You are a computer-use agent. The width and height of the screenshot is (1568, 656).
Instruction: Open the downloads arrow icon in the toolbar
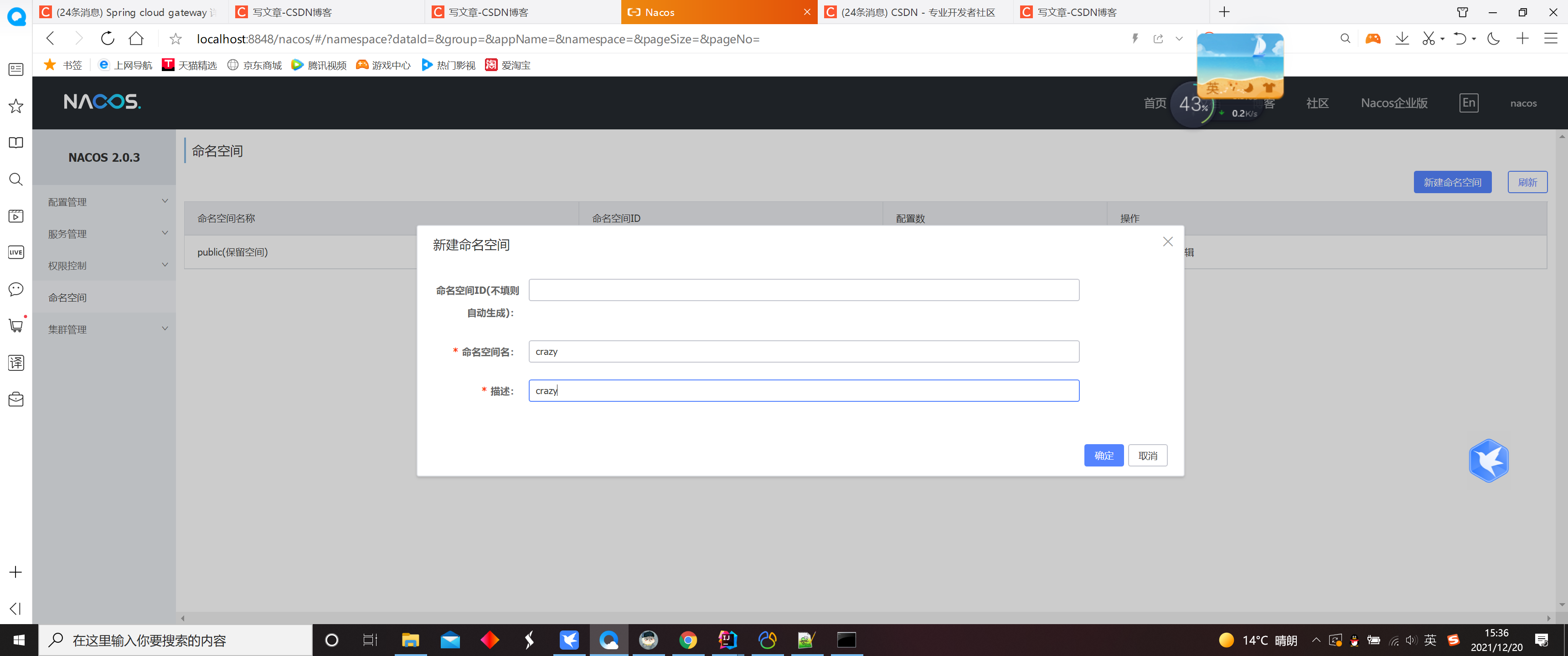(1402, 38)
